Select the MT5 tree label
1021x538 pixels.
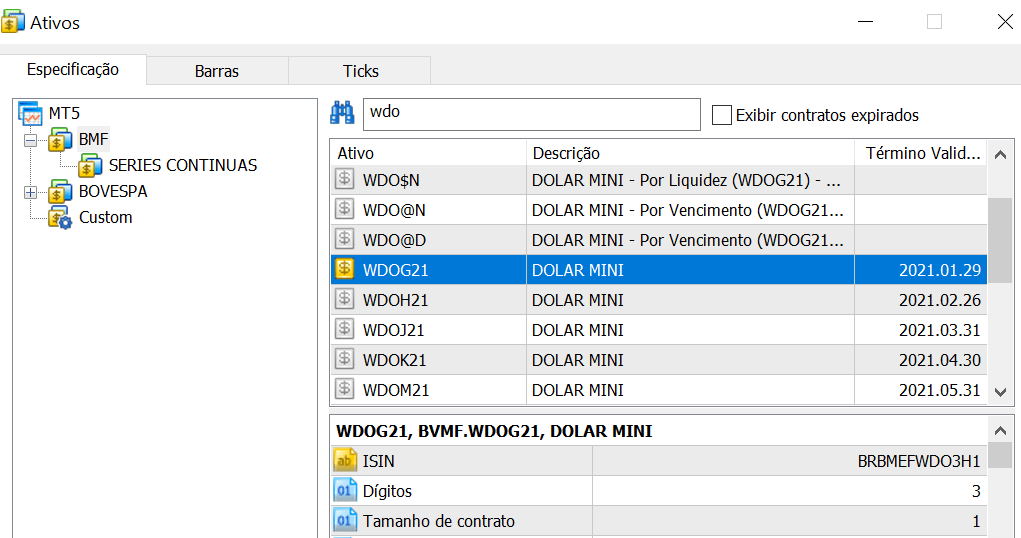point(64,113)
